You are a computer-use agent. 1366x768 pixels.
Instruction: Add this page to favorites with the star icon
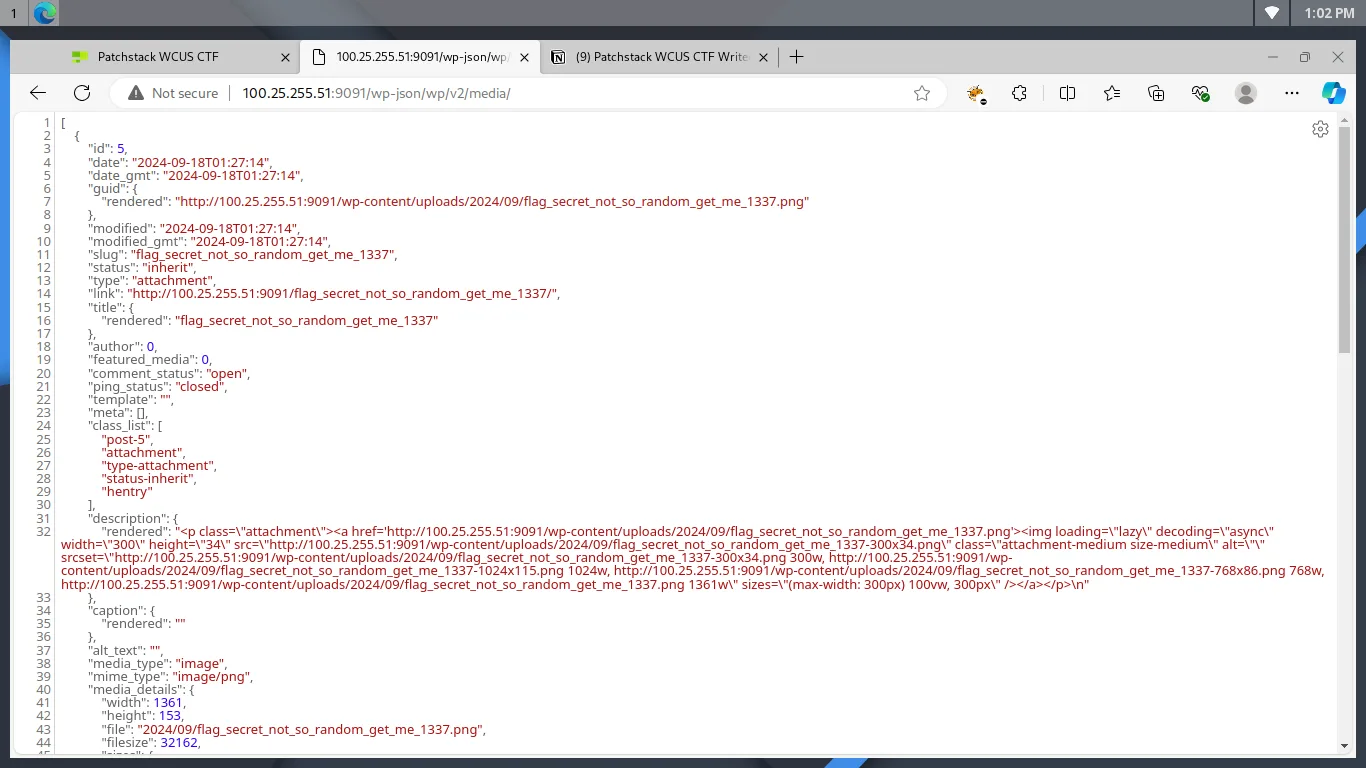coord(922,93)
